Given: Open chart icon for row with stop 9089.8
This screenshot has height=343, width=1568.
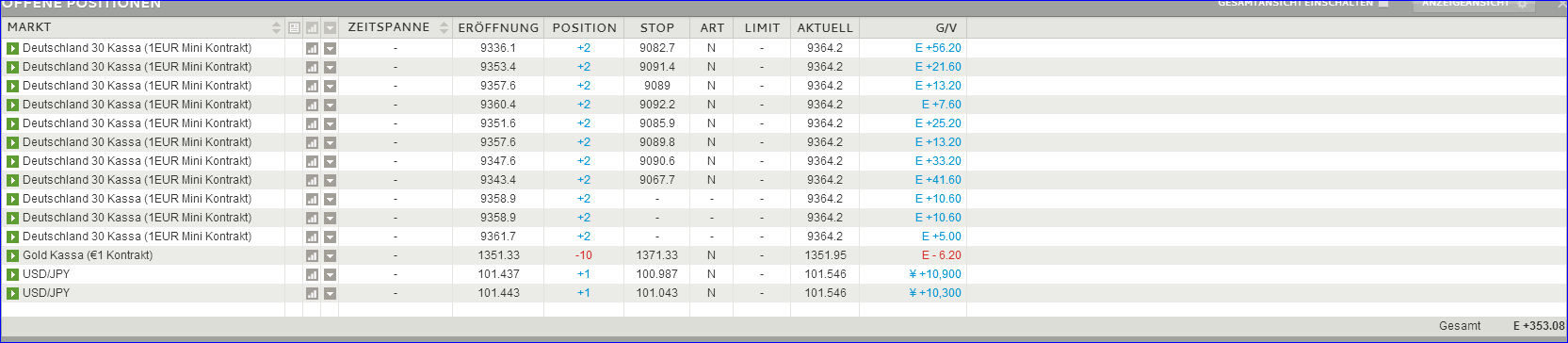Looking at the screenshot, I should tap(312, 142).
